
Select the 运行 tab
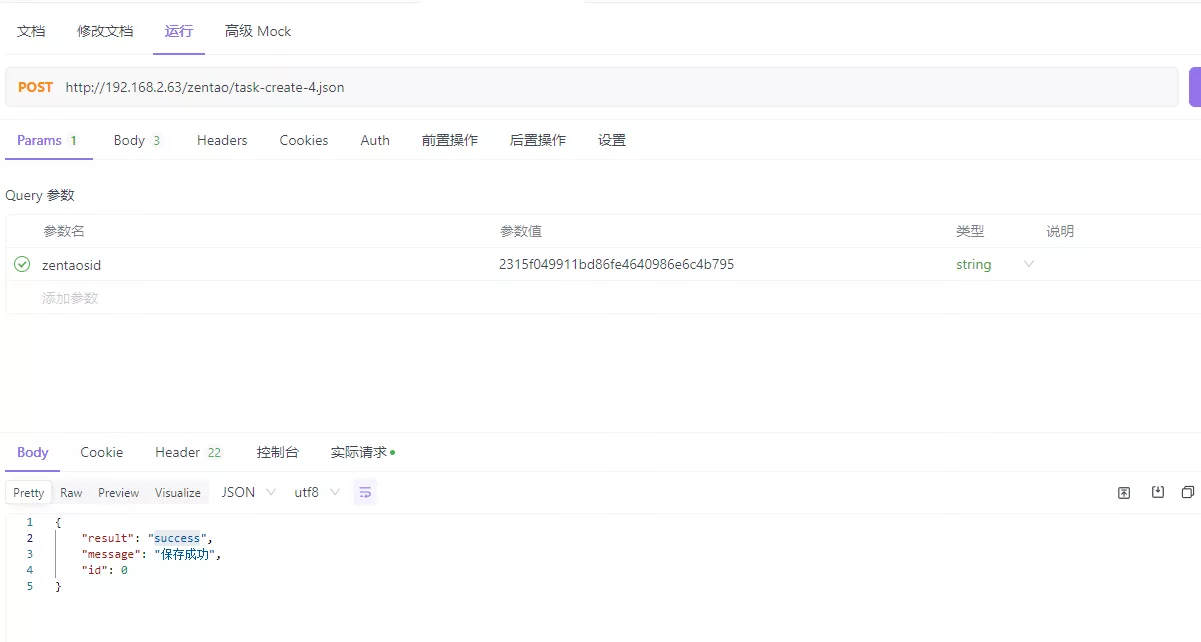point(179,31)
